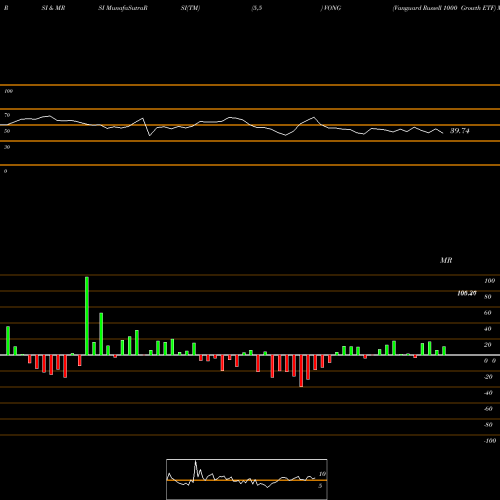Click the 'SI(TM)' header text

[x=190, y=8]
